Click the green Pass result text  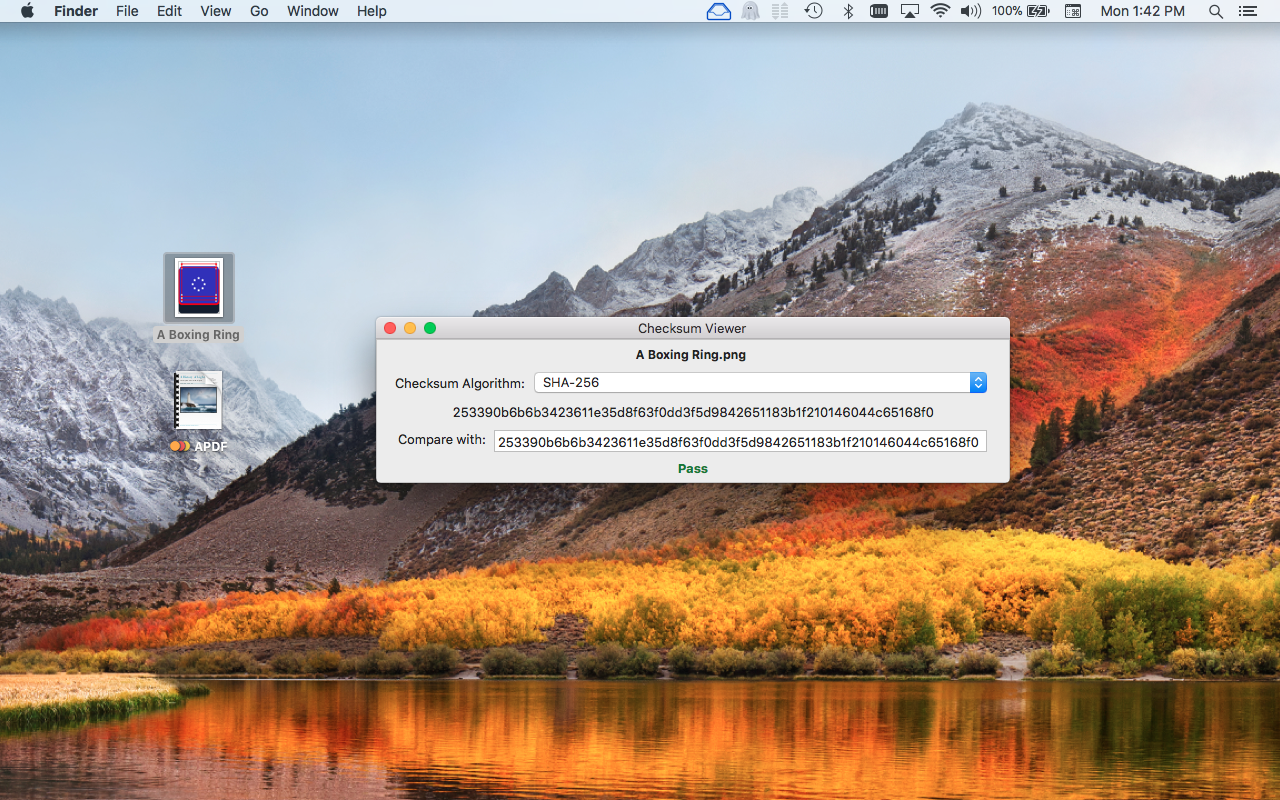[x=693, y=468]
